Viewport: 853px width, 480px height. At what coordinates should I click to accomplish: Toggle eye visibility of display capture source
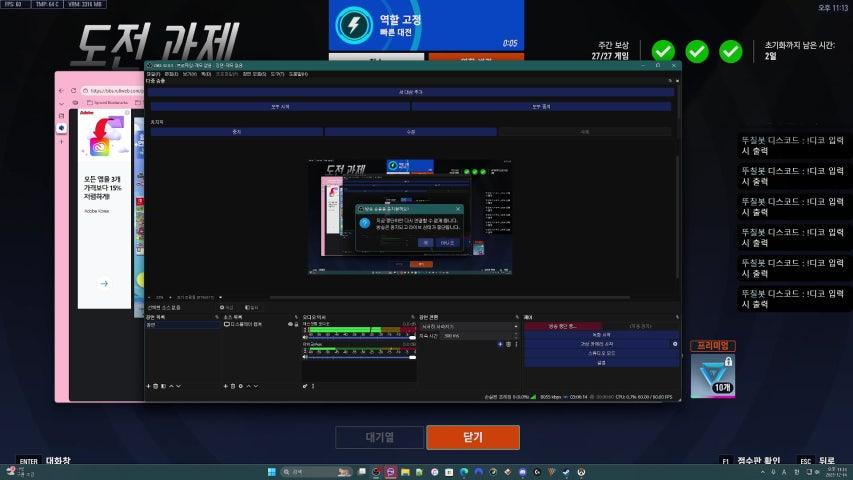click(290, 324)
